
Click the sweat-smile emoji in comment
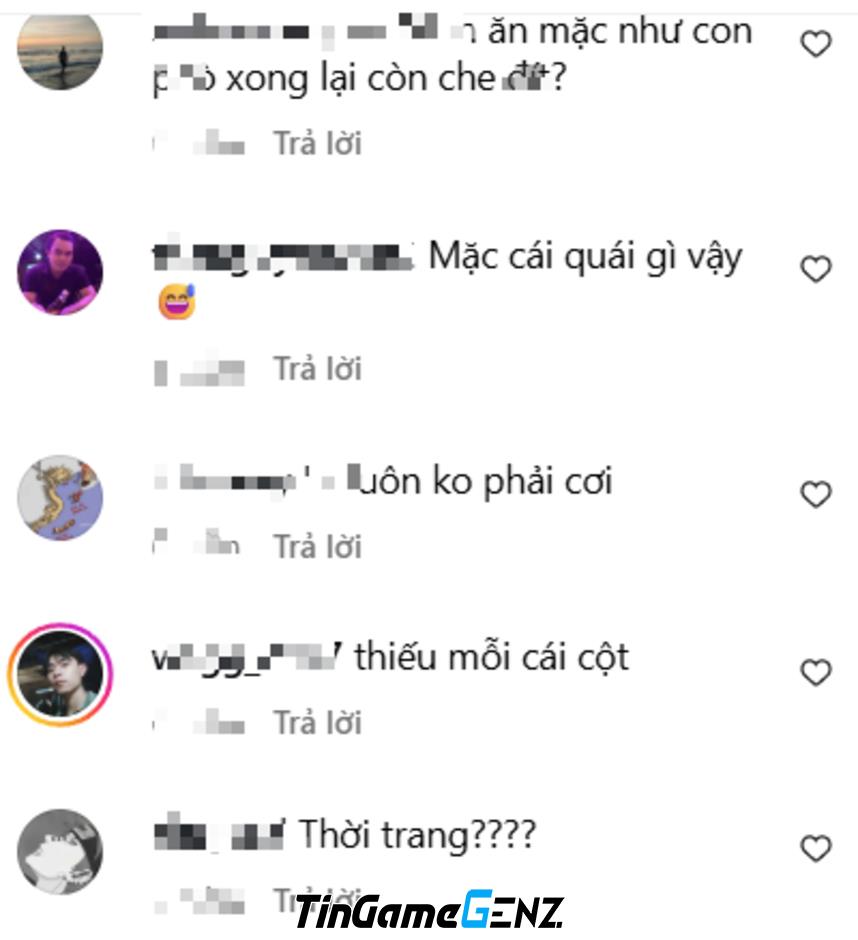click(177, 302)
